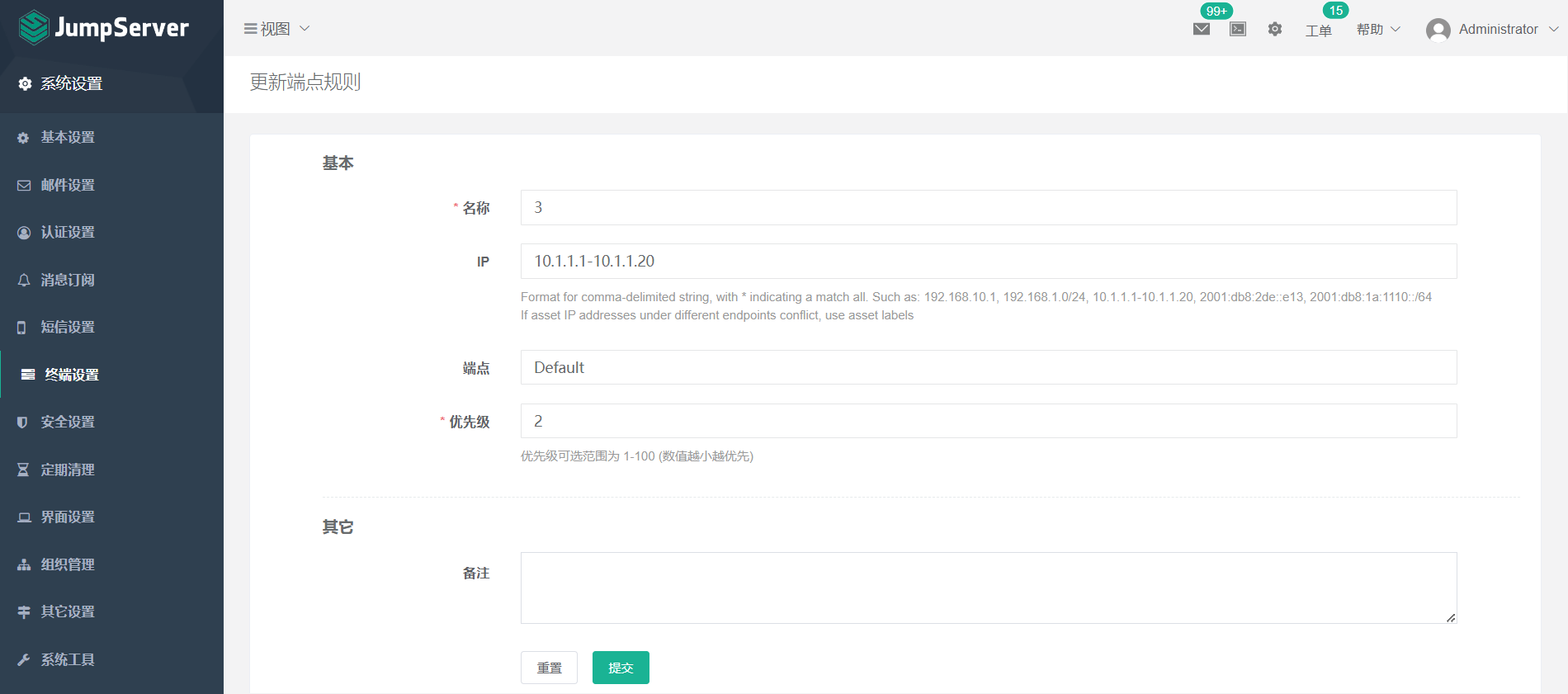The width and height of the screenshot is (1568, 694).
Task: Expand the 视图 view switcher
Action: 277,29
